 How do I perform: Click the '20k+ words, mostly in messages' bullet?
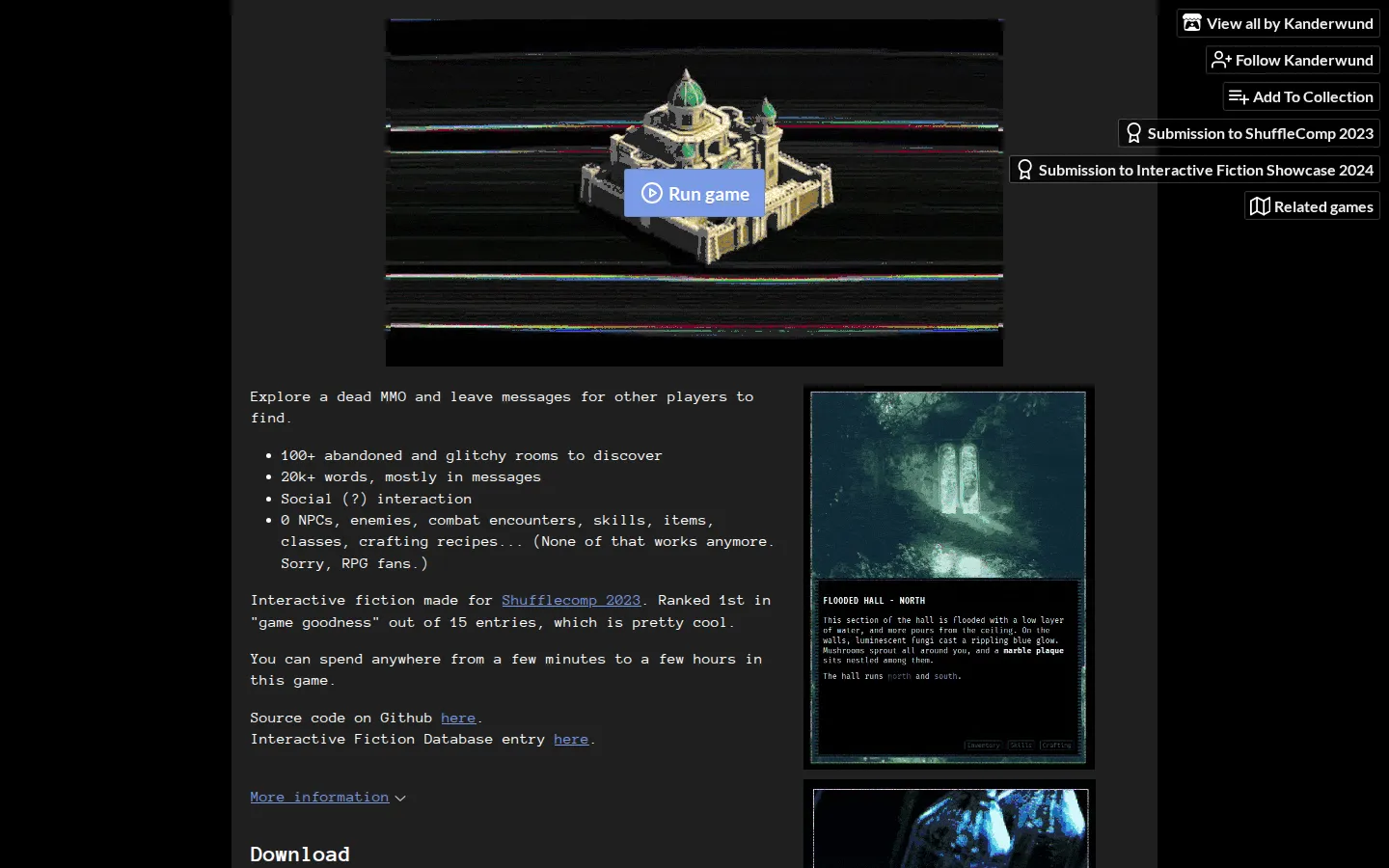[411, 476]
